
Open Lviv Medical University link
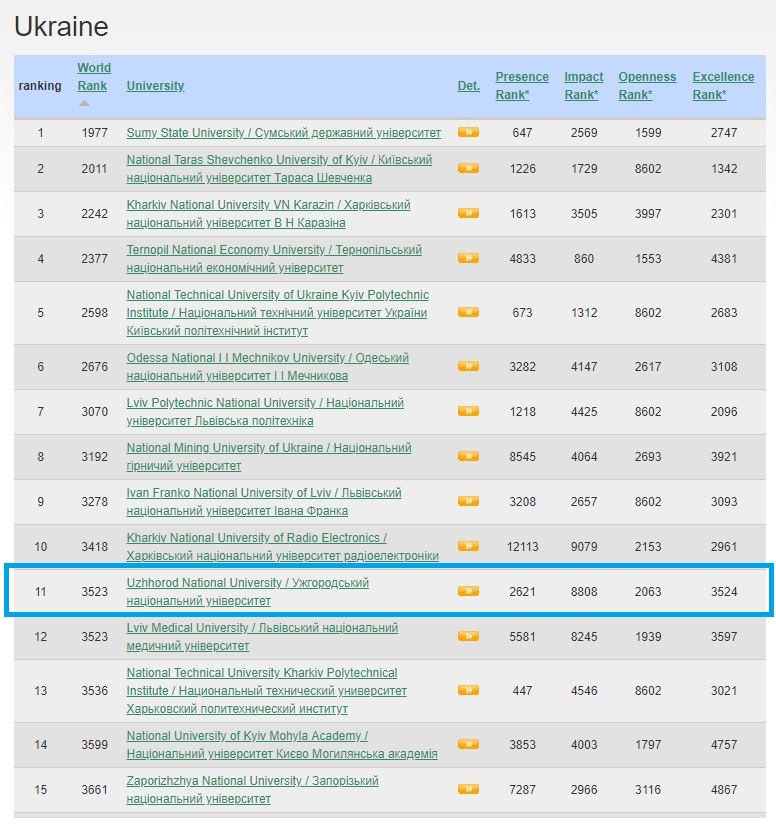coord(262,636)
